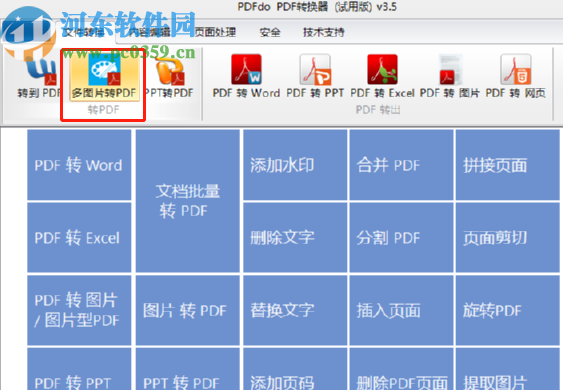Open the 替换文字 tile
This screenshot has height=390, width=563.
pyautogui.click(x=295, y=310)
